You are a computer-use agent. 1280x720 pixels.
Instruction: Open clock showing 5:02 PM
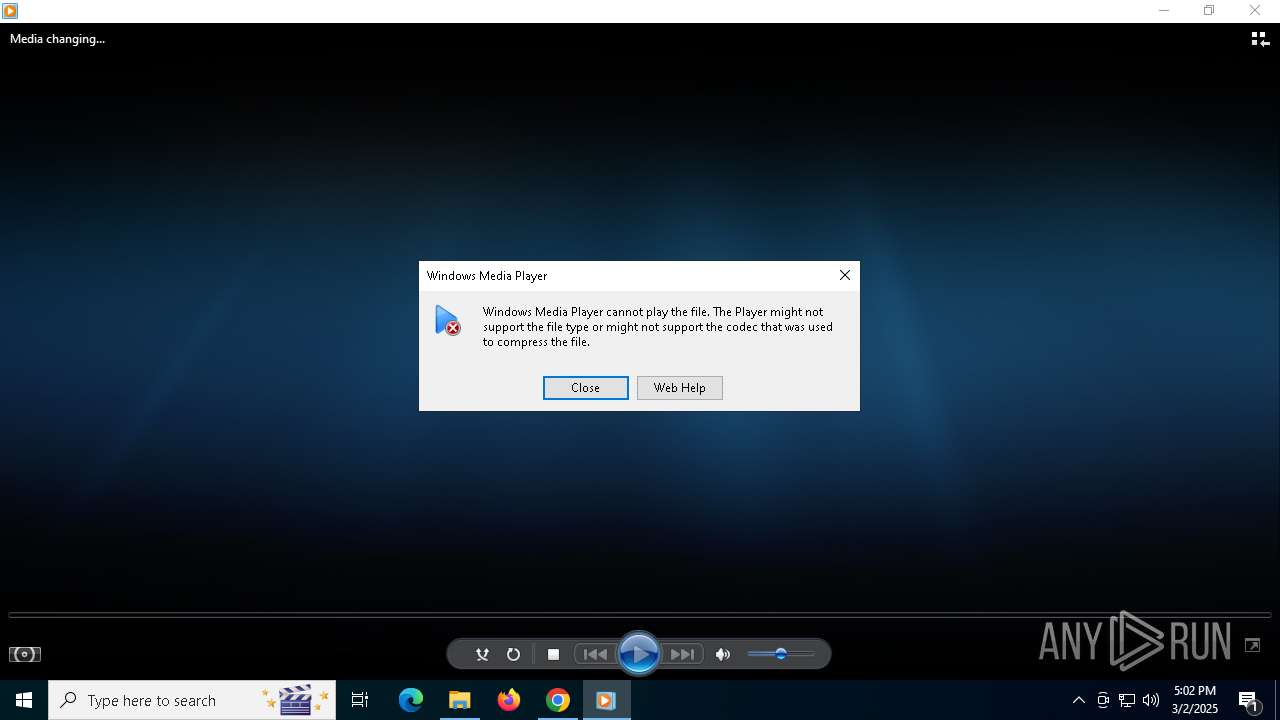(x=1195, y=700)
